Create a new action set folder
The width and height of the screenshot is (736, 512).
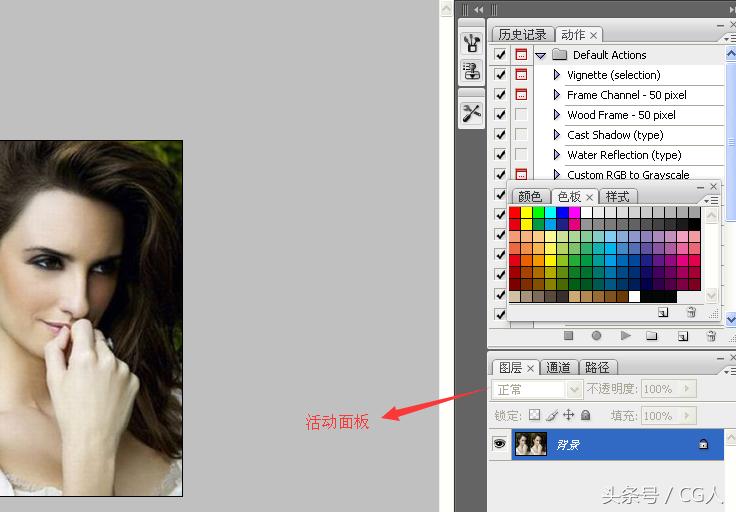pos(652,336)
